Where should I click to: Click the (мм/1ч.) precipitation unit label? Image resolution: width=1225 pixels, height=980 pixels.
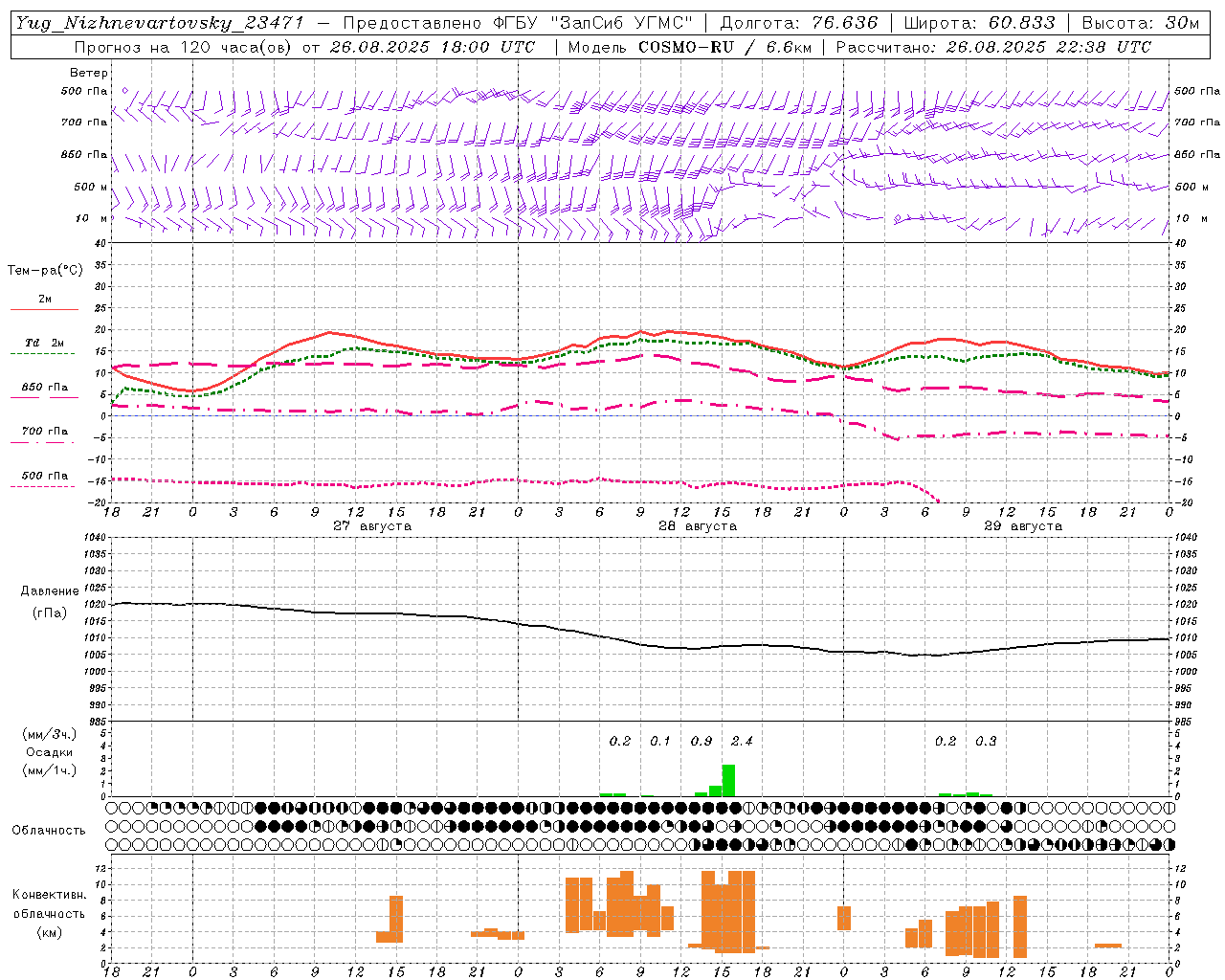[x=50, y=770]
